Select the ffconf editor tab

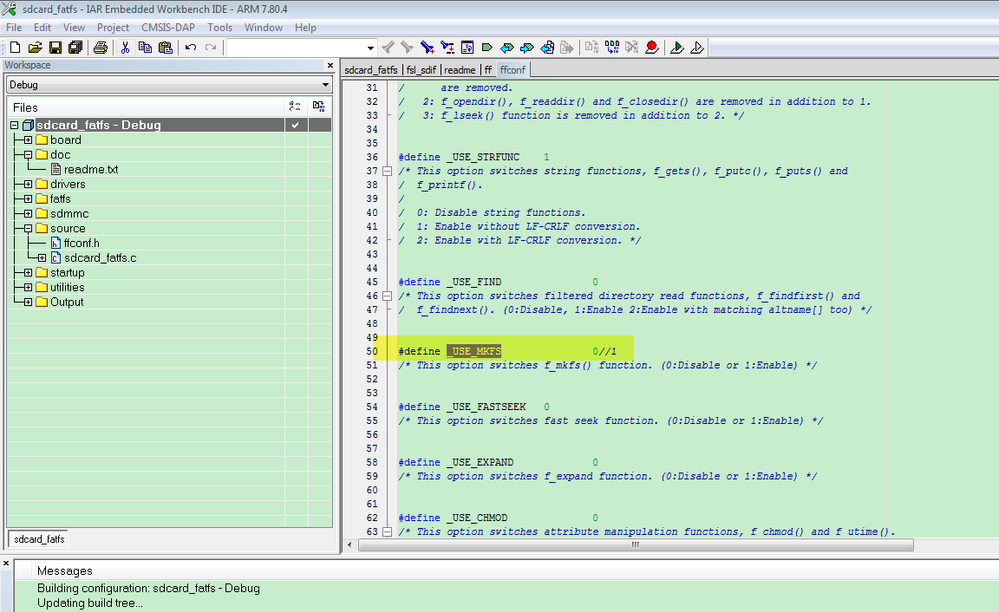[x=513, y=70]
